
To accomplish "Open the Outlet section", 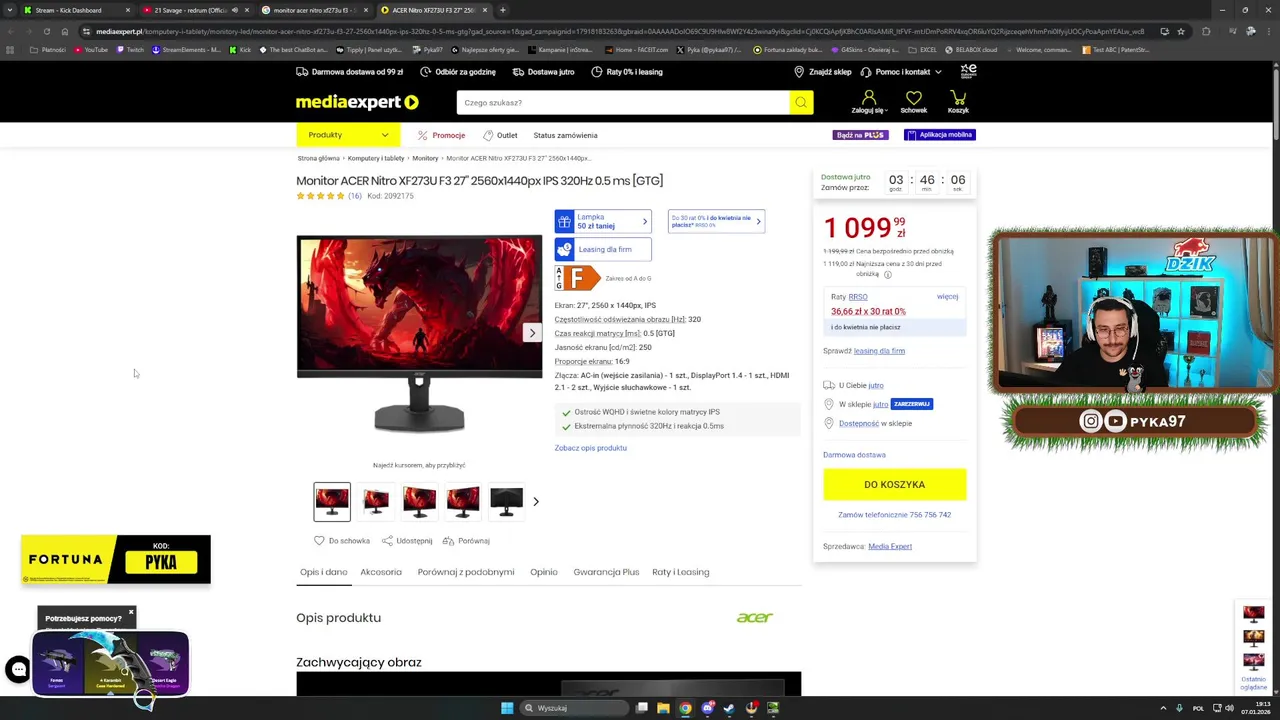I will pos(500,135).
